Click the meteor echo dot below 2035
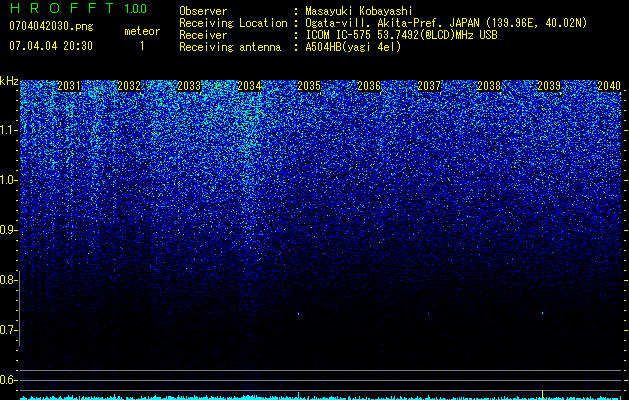Screen dimensions: 629x400 298,313
